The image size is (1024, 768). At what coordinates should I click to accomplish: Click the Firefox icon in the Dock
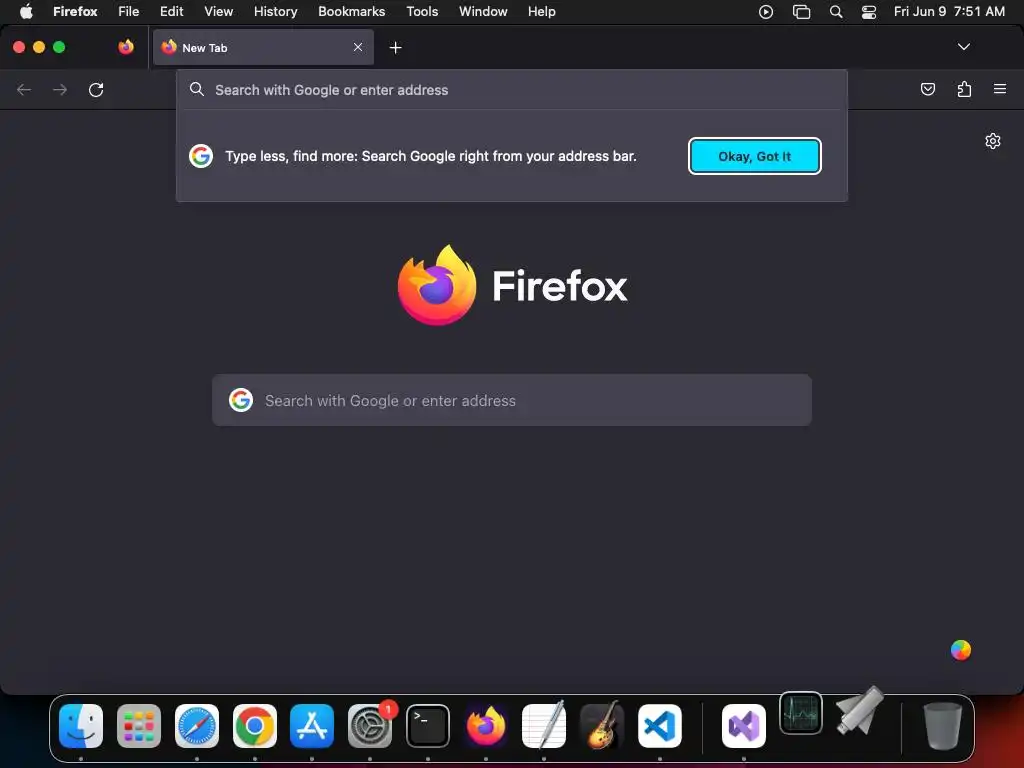(486, 726)
